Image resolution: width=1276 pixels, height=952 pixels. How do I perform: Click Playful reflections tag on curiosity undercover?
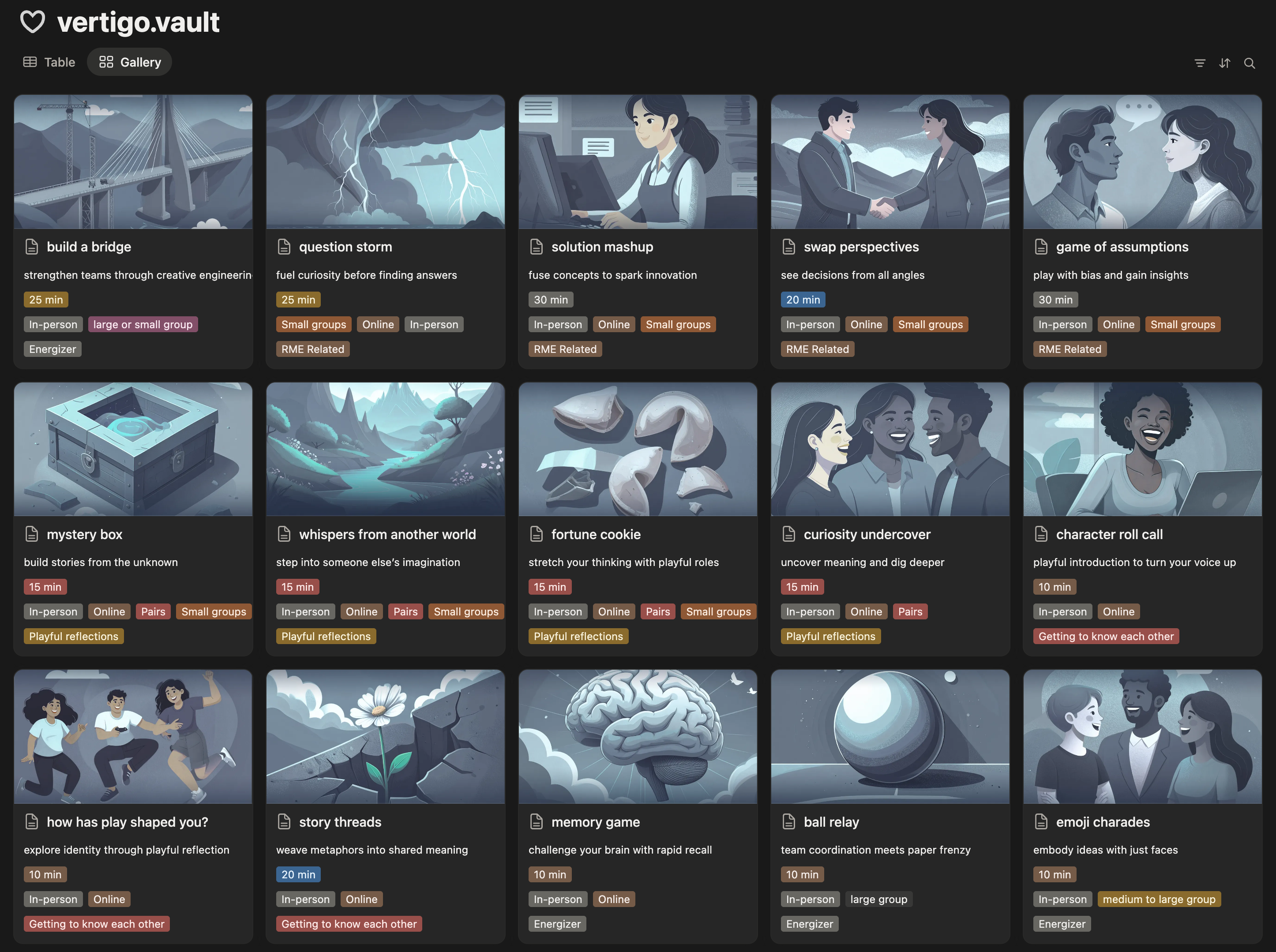point(830,636)
